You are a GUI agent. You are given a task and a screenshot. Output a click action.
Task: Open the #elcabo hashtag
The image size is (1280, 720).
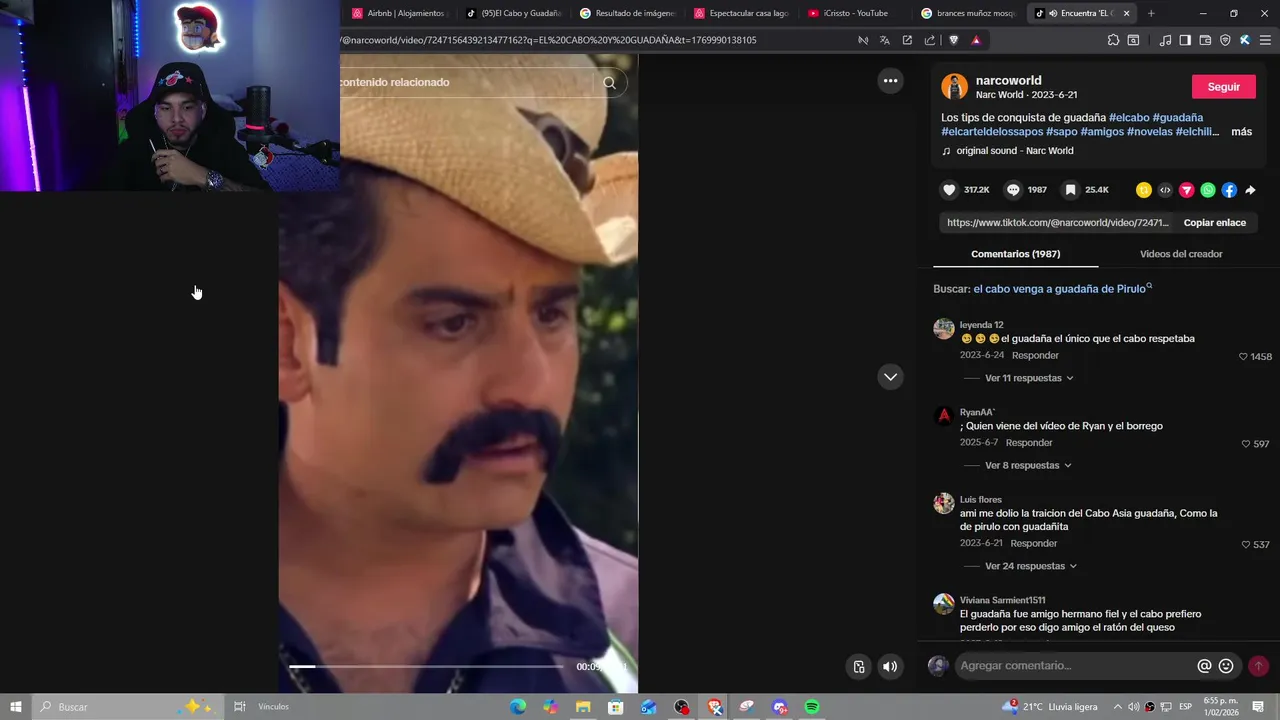(x=1129, y=118)
